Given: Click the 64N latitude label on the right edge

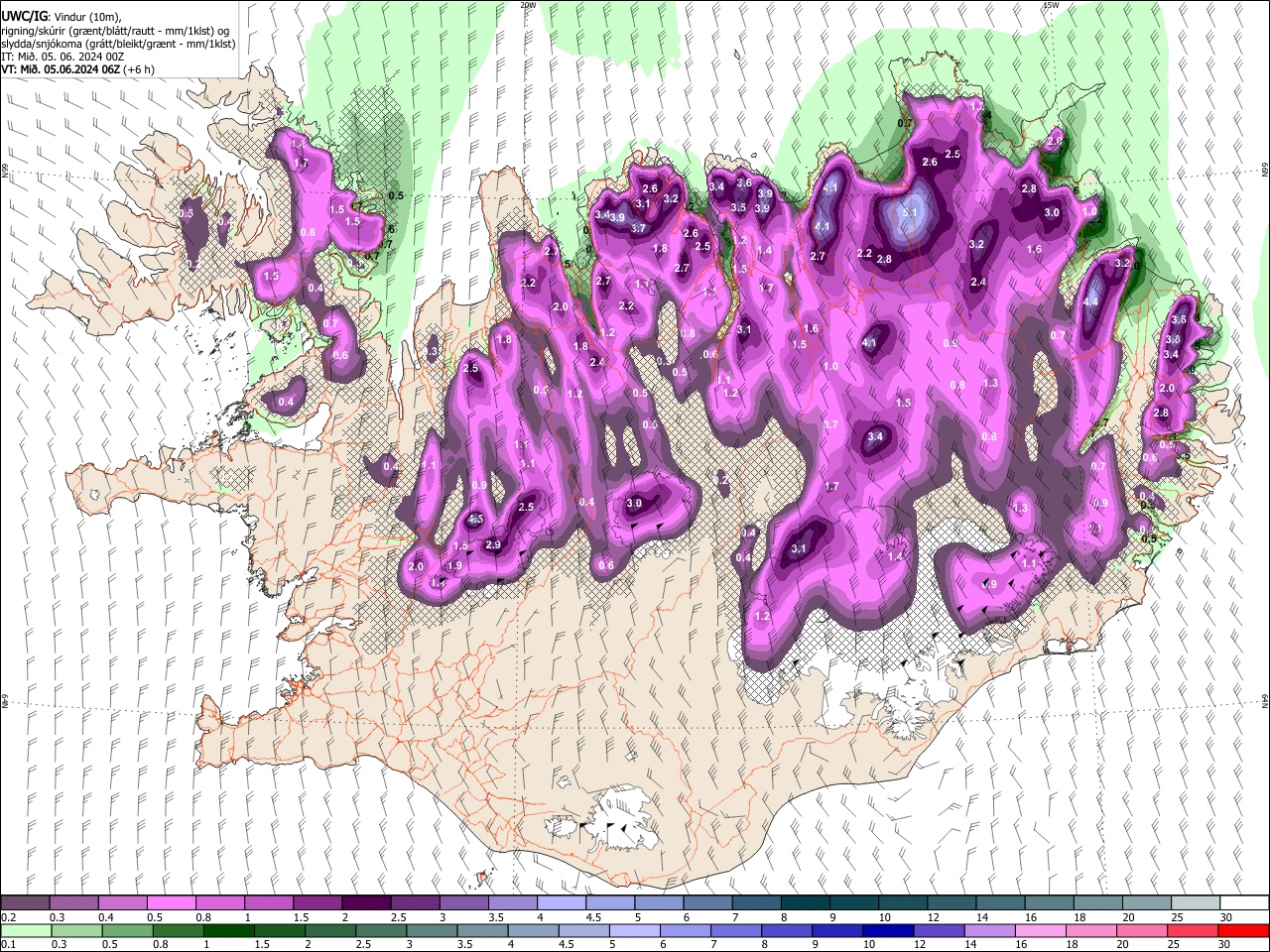Looking at the screenshot, I should (x=1265, y=701).
